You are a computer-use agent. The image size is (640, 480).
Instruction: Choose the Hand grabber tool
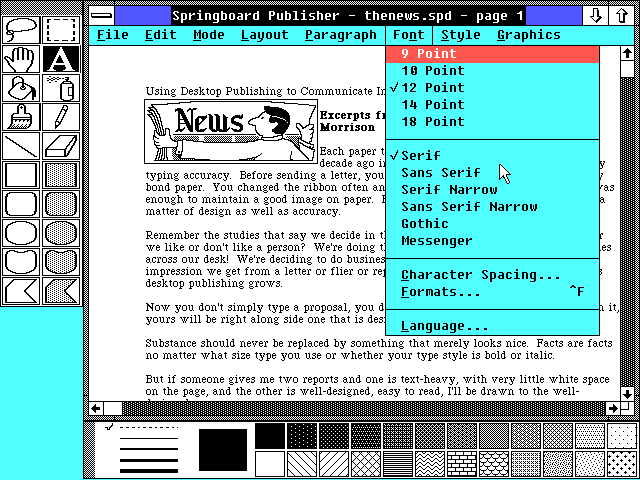click(21, 59)
